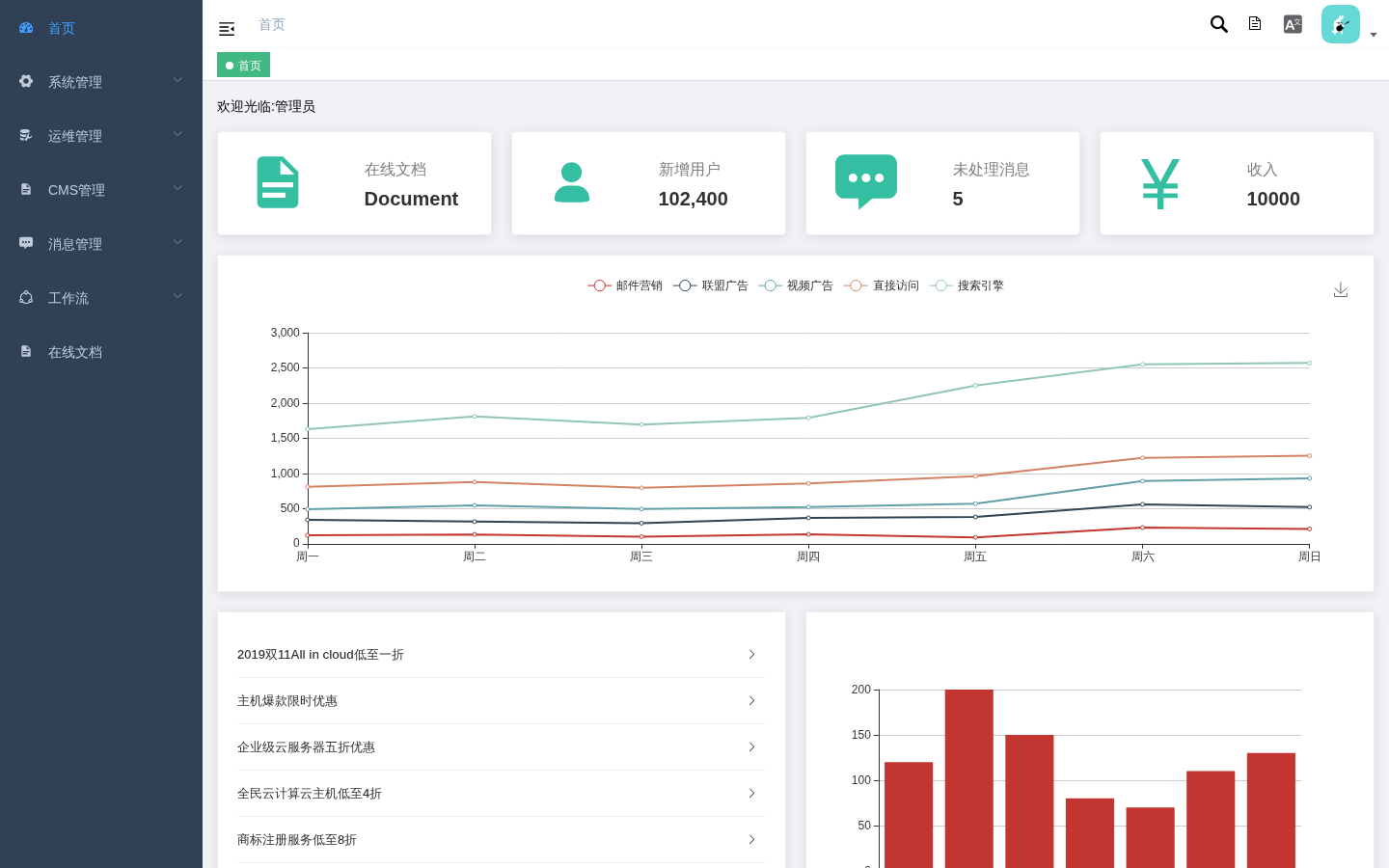Select the 首页 tab tag
This screenshot has width=1389, height=868.
click(x=243, y=66)
